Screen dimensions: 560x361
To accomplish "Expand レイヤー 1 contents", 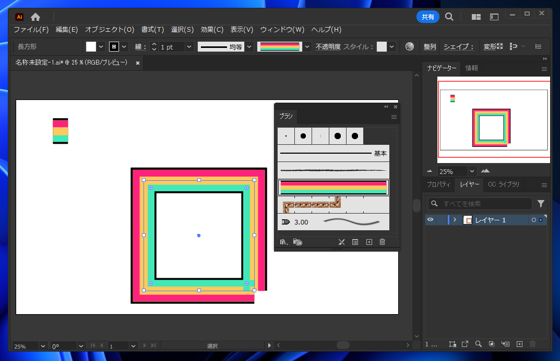I will pyautogui.click(x=455, y=220).
